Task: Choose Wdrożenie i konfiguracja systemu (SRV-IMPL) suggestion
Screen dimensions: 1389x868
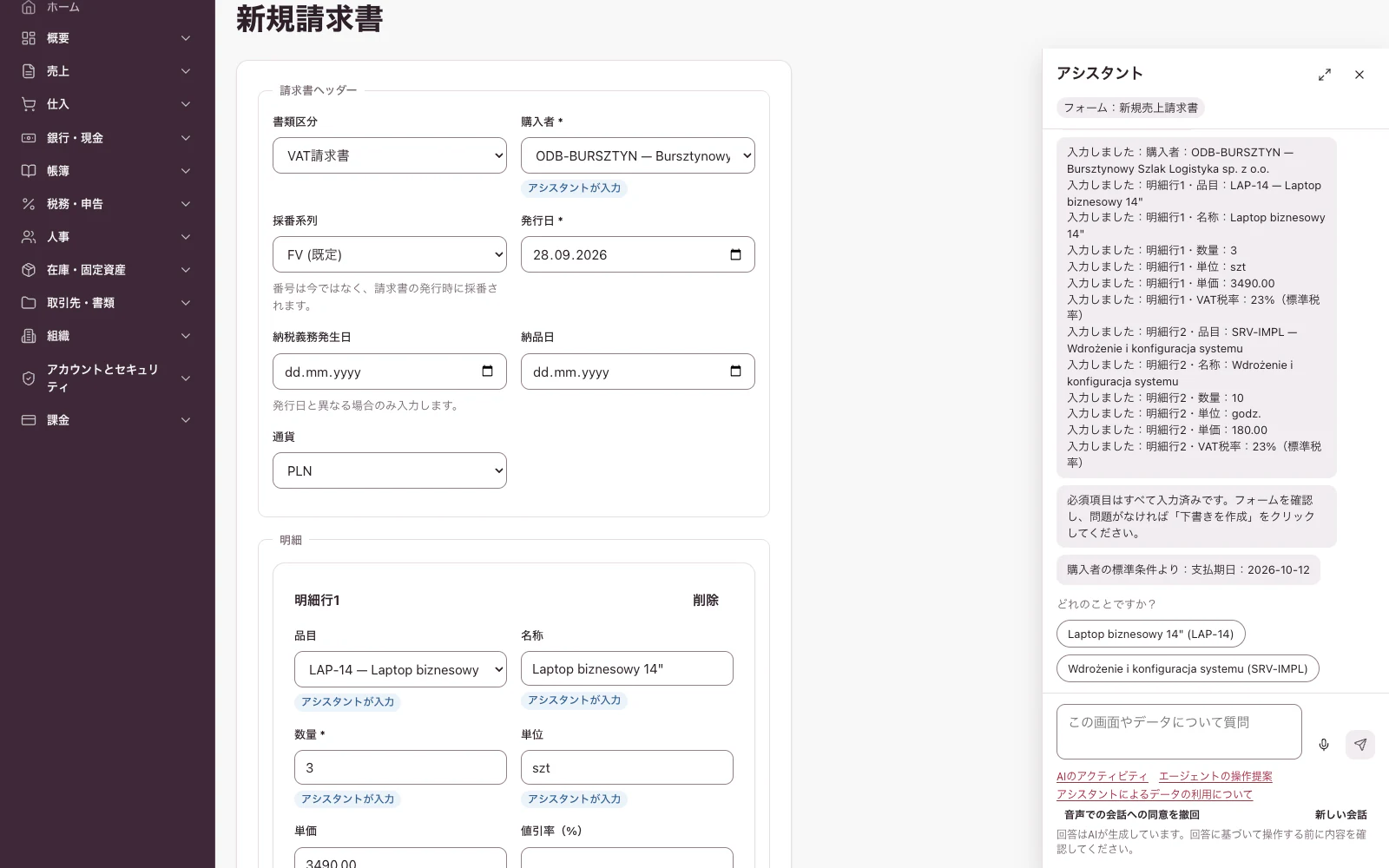Action: [1188, 668]
